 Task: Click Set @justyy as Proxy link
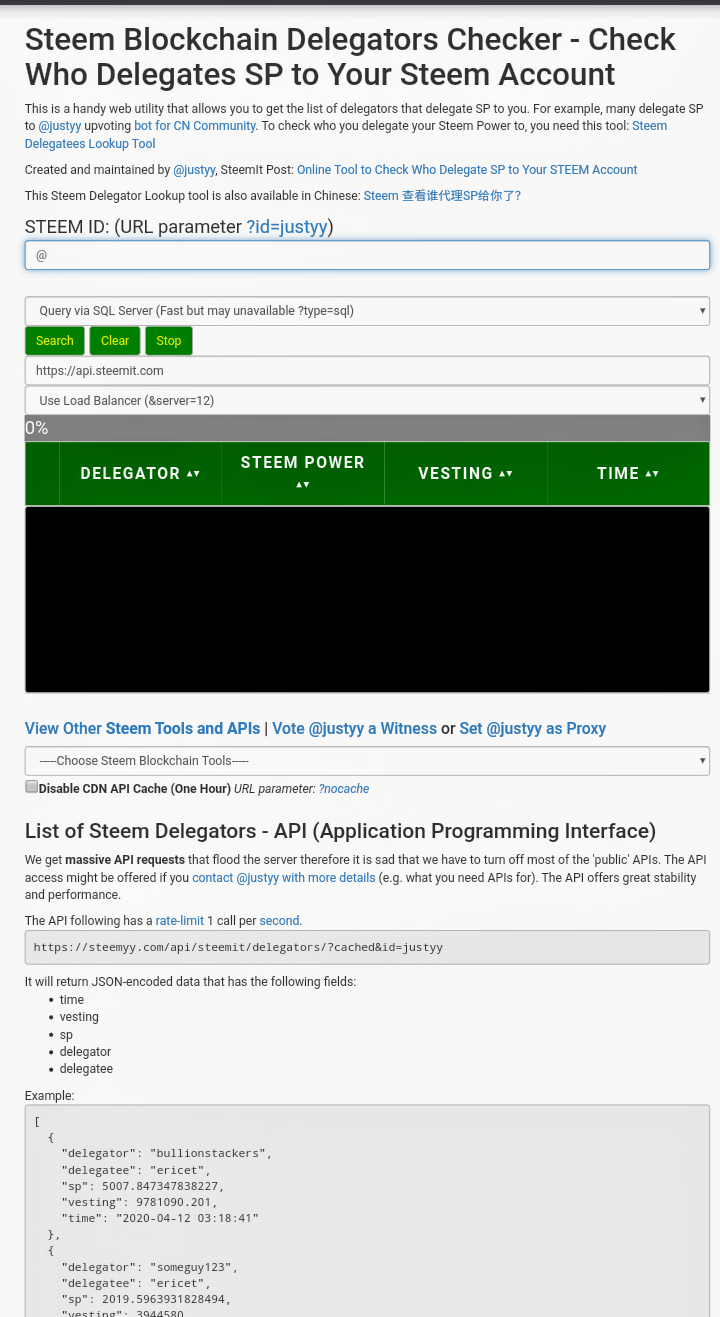click(x=533, y=729)
